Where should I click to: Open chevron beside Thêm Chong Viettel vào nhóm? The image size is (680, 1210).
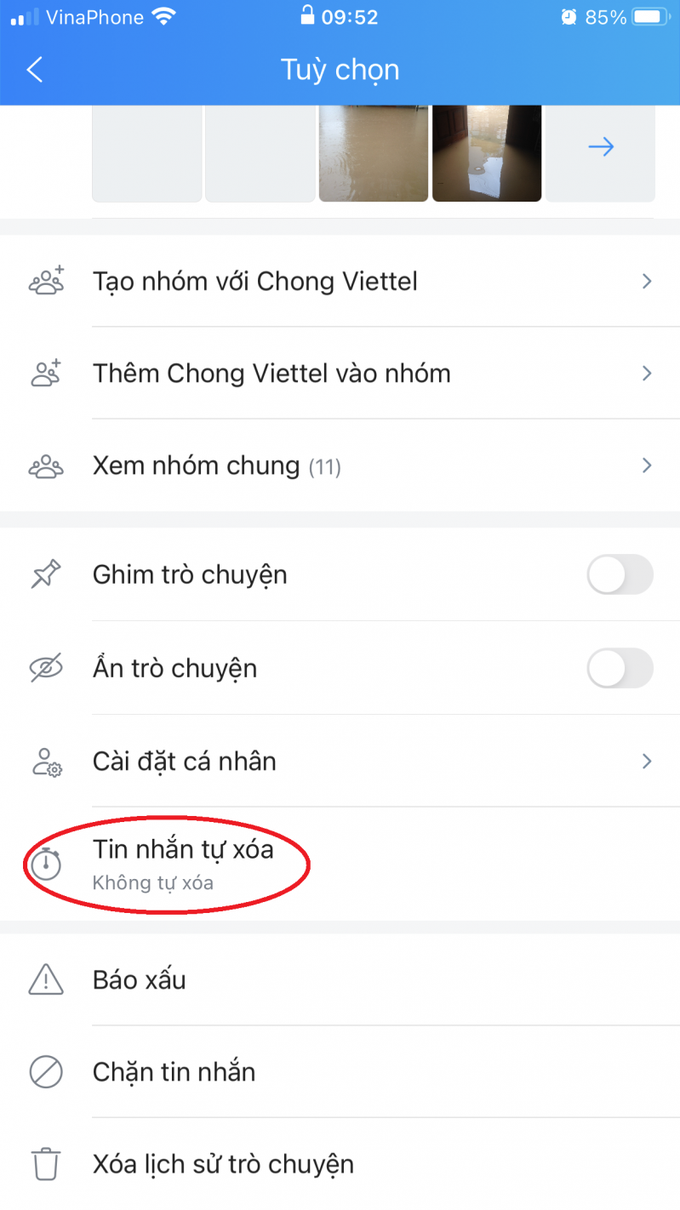[x=647, y=373]
